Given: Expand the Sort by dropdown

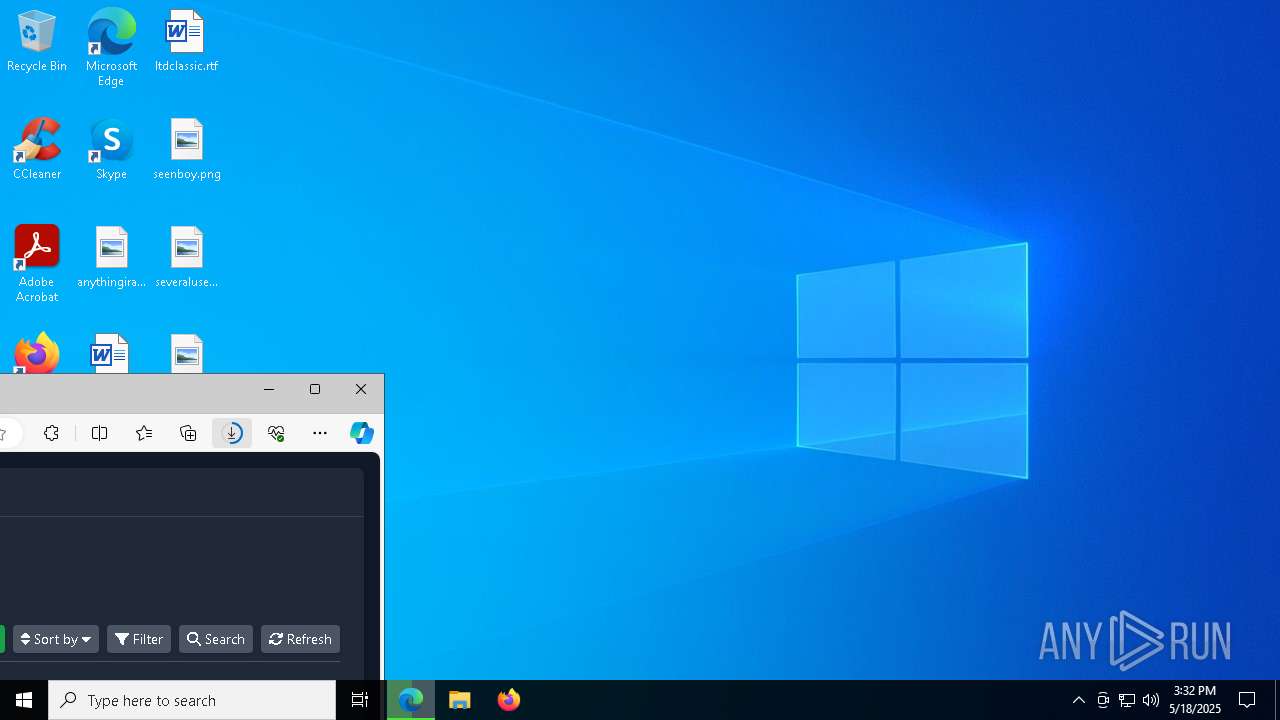Looking at the screenshot, I should 56,639.
